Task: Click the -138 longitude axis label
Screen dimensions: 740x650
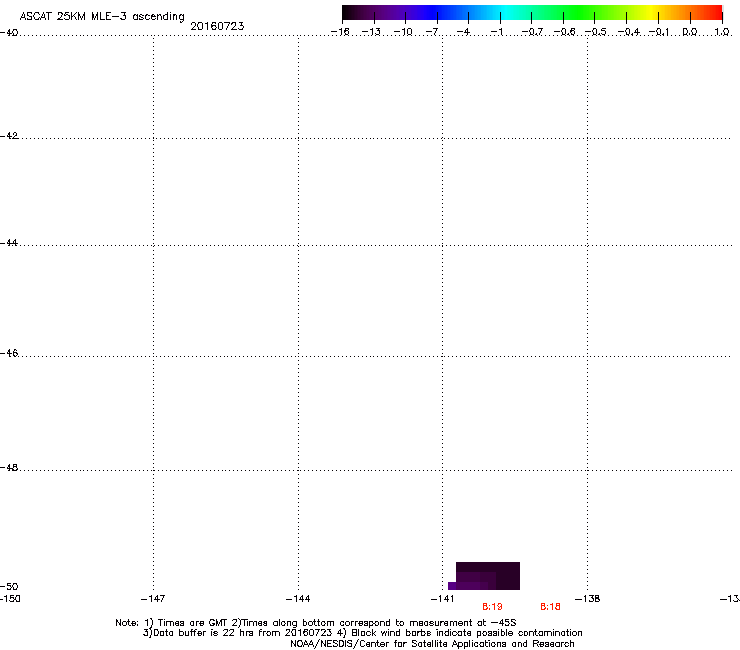Action: click(588, 599)
